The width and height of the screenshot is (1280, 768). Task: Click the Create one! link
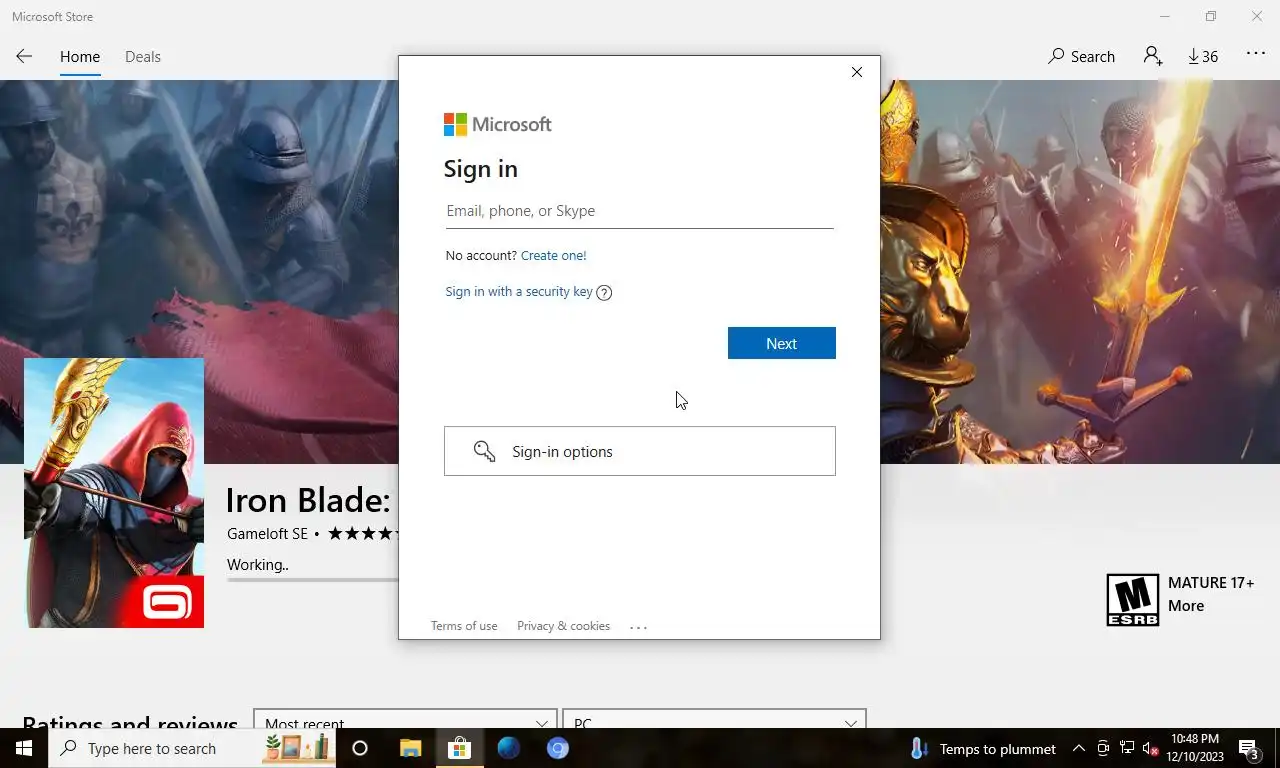click(553, 255)
